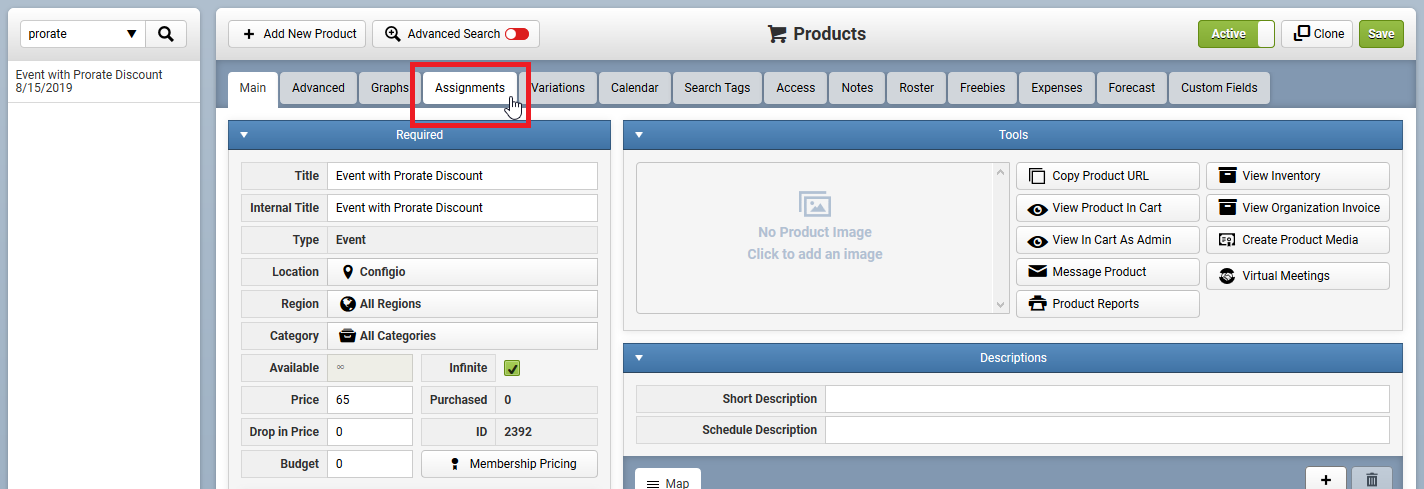Switch to the Advanced tab

[318, 88]
